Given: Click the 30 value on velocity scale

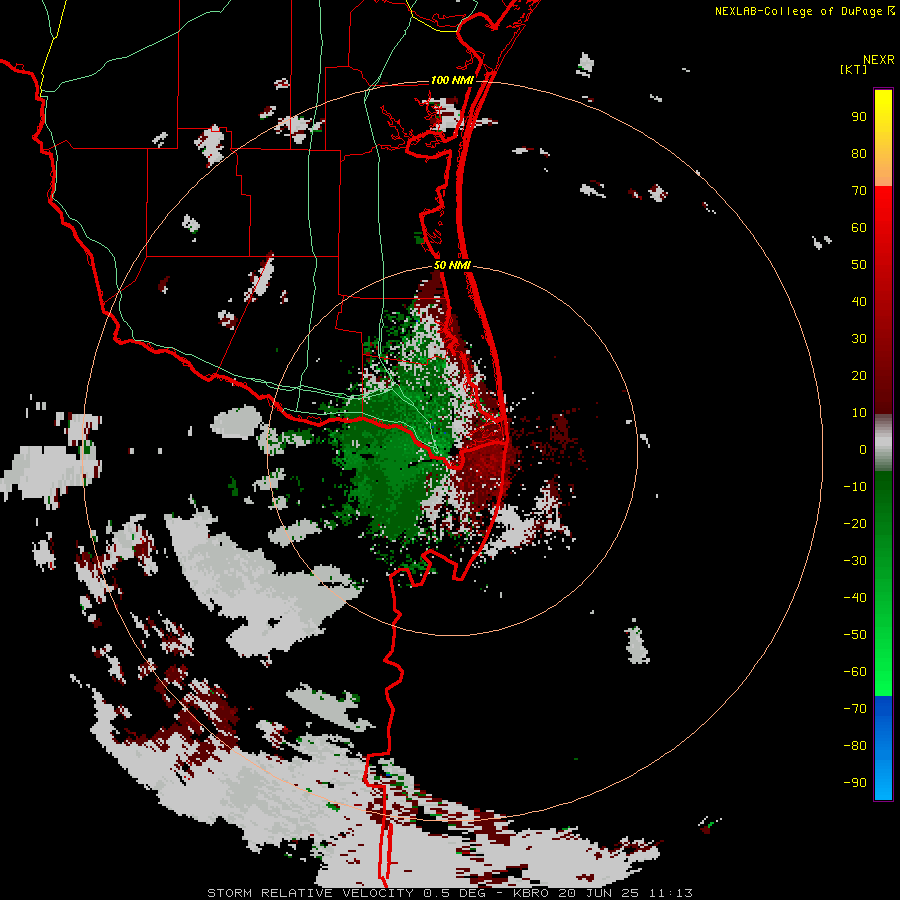Looking at the screenshot, I should point(859,339).
